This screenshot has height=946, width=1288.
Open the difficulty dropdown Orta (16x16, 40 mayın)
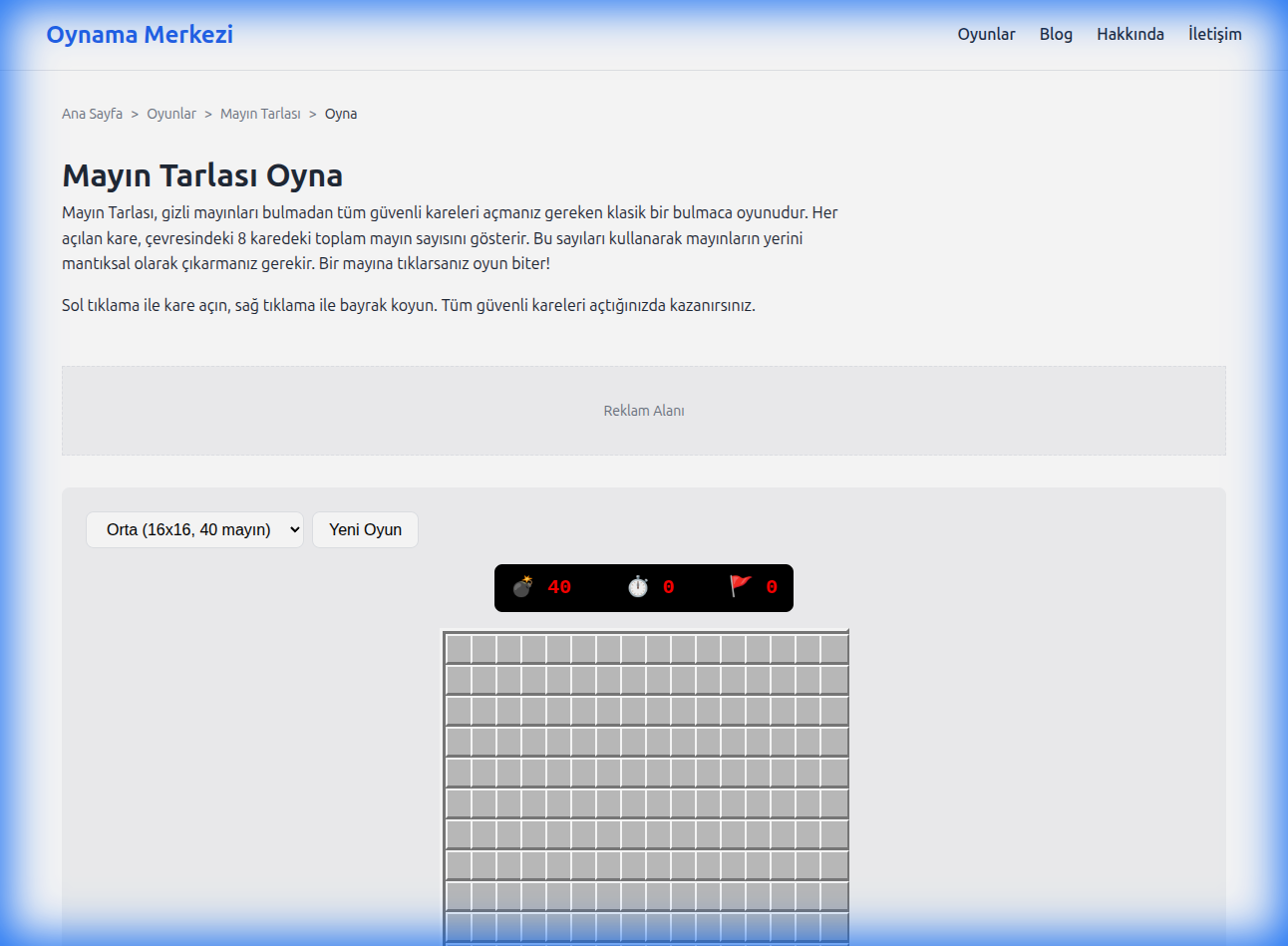point(194,530)
